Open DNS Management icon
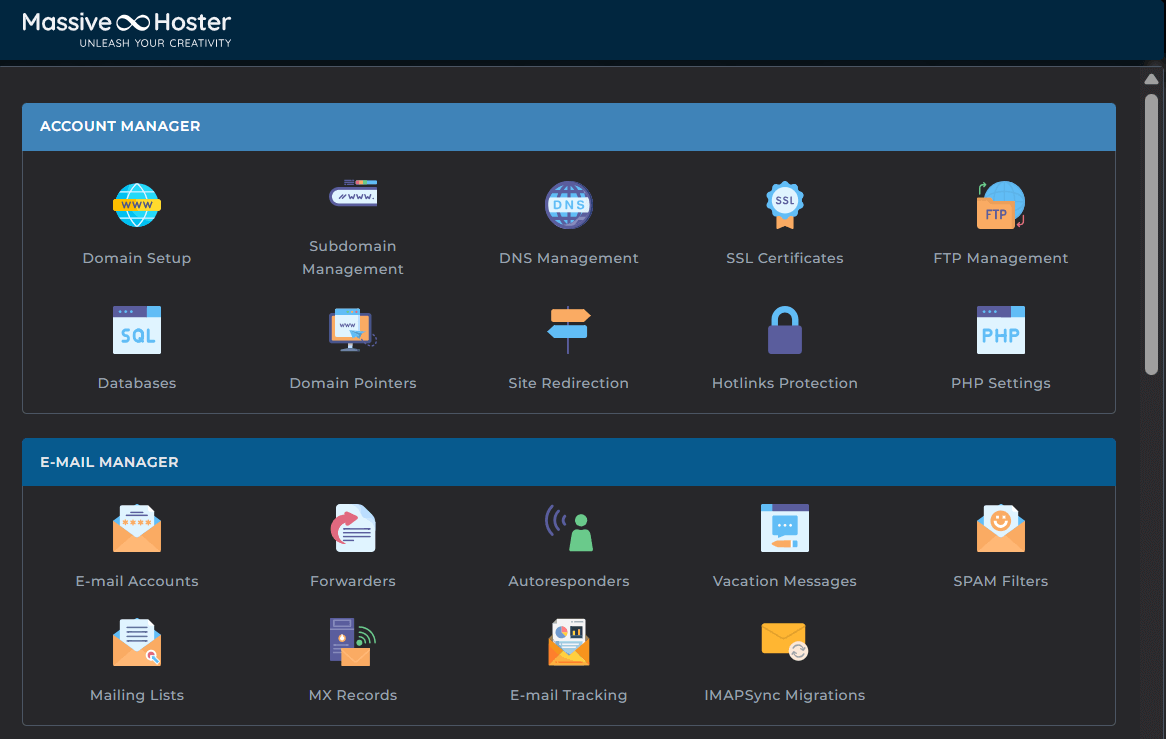 pyautogui.click(x=568, y=206)
